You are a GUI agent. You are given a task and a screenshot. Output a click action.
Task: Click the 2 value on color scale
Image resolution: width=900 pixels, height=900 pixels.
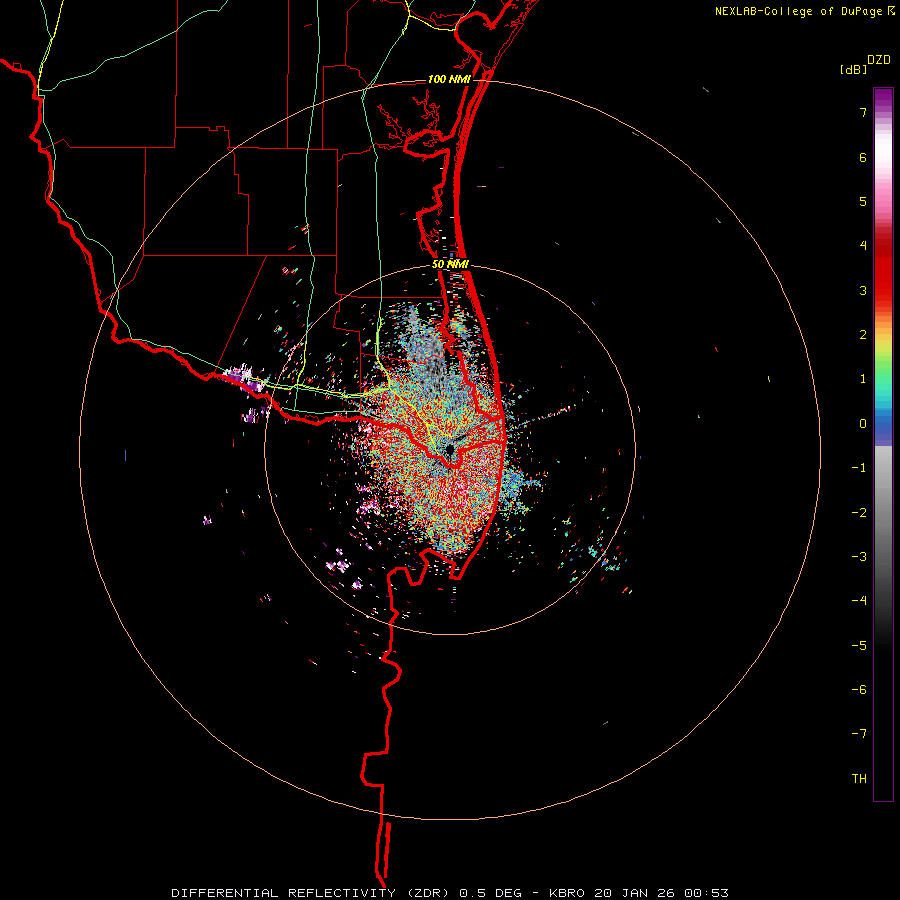pyautogui.click(x=863, y=335)
